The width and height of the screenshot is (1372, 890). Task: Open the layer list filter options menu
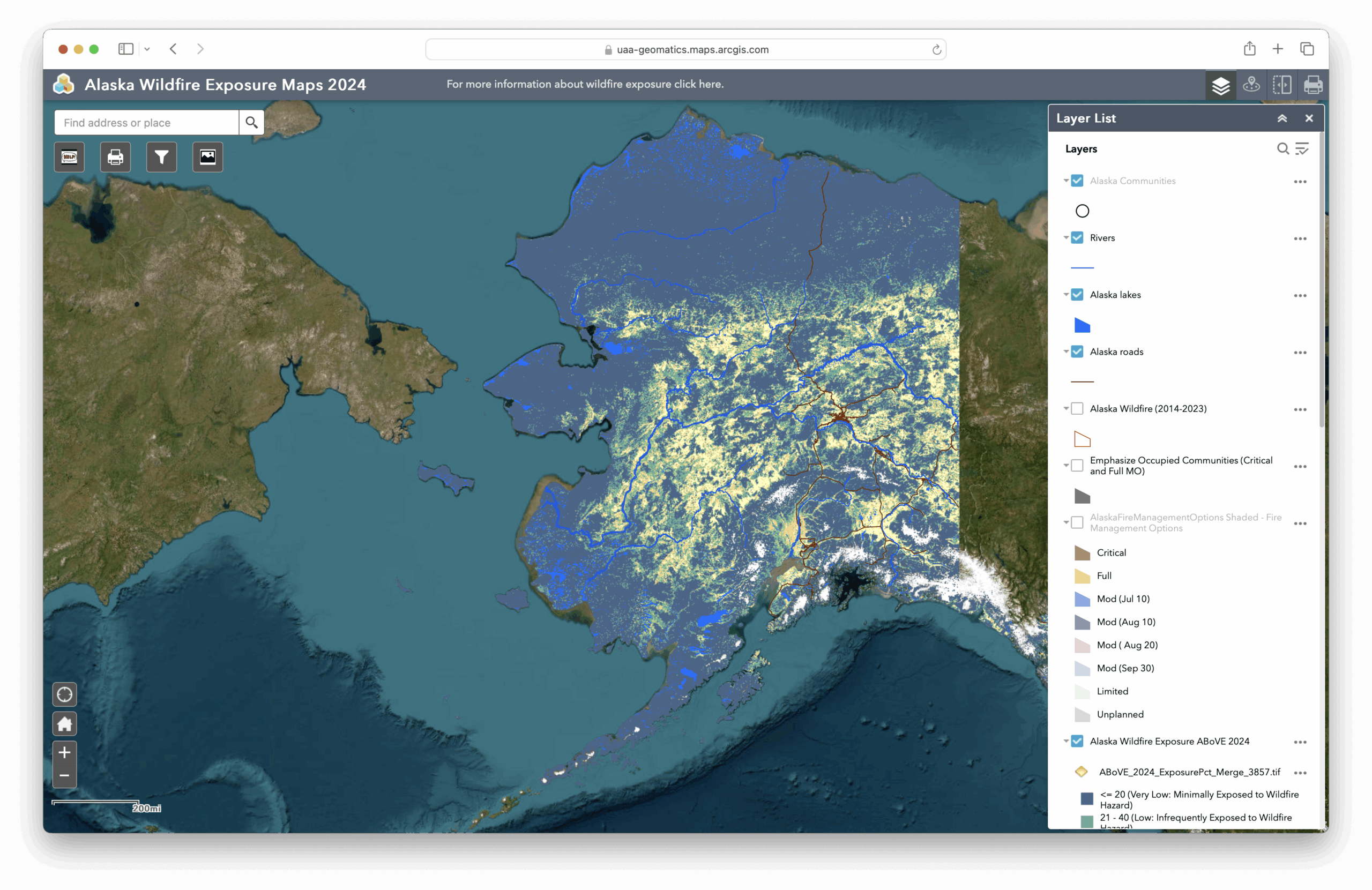(x=1302, y=149)
